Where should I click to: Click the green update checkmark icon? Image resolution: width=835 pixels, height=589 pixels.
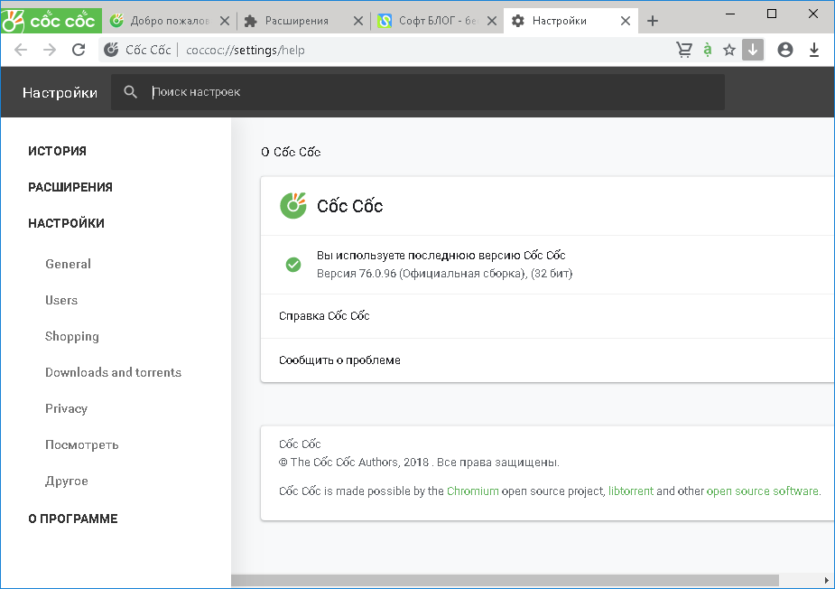[293, 264]
